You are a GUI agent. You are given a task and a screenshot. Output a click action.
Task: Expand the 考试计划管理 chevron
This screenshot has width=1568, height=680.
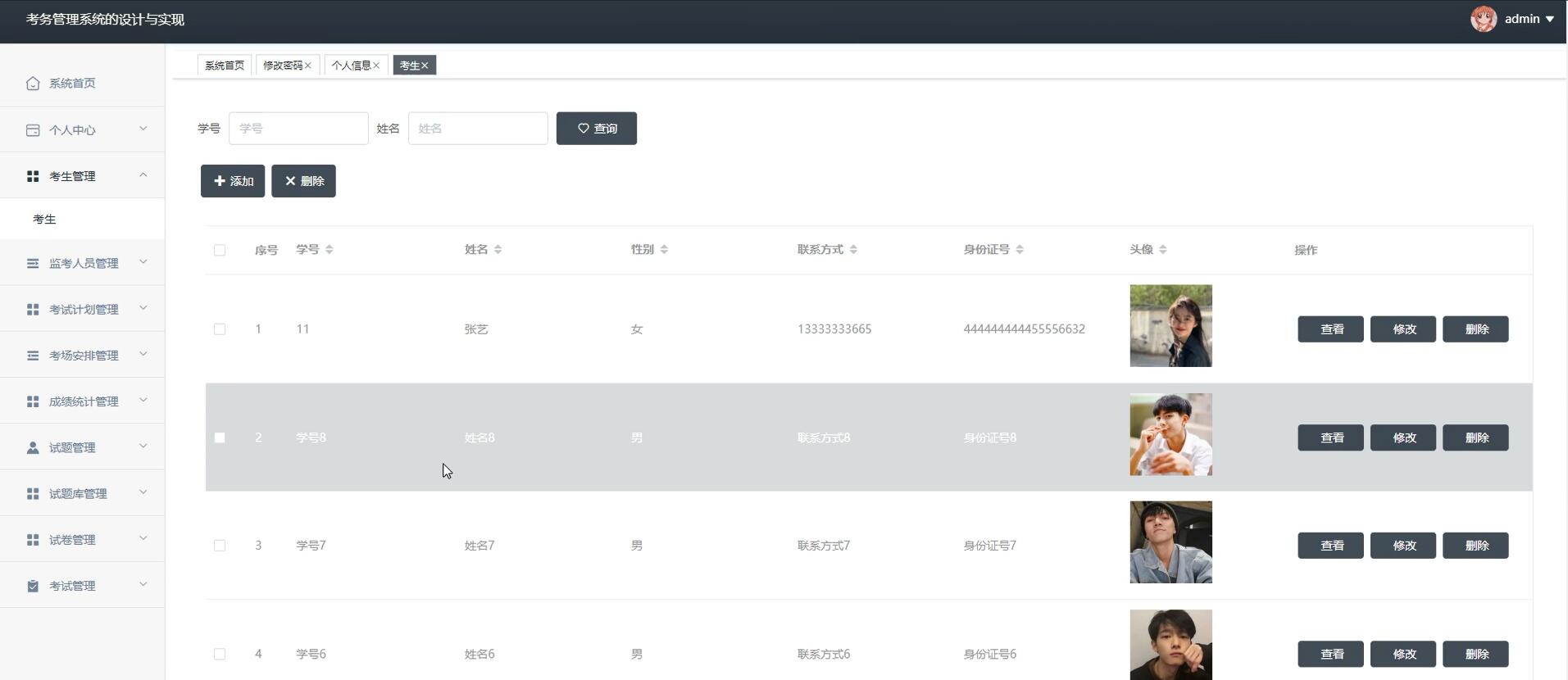[x=143, y=308]
